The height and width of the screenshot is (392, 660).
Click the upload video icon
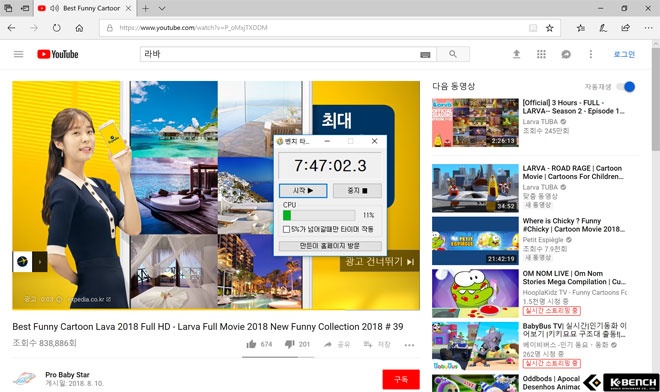tap(516, 54)
